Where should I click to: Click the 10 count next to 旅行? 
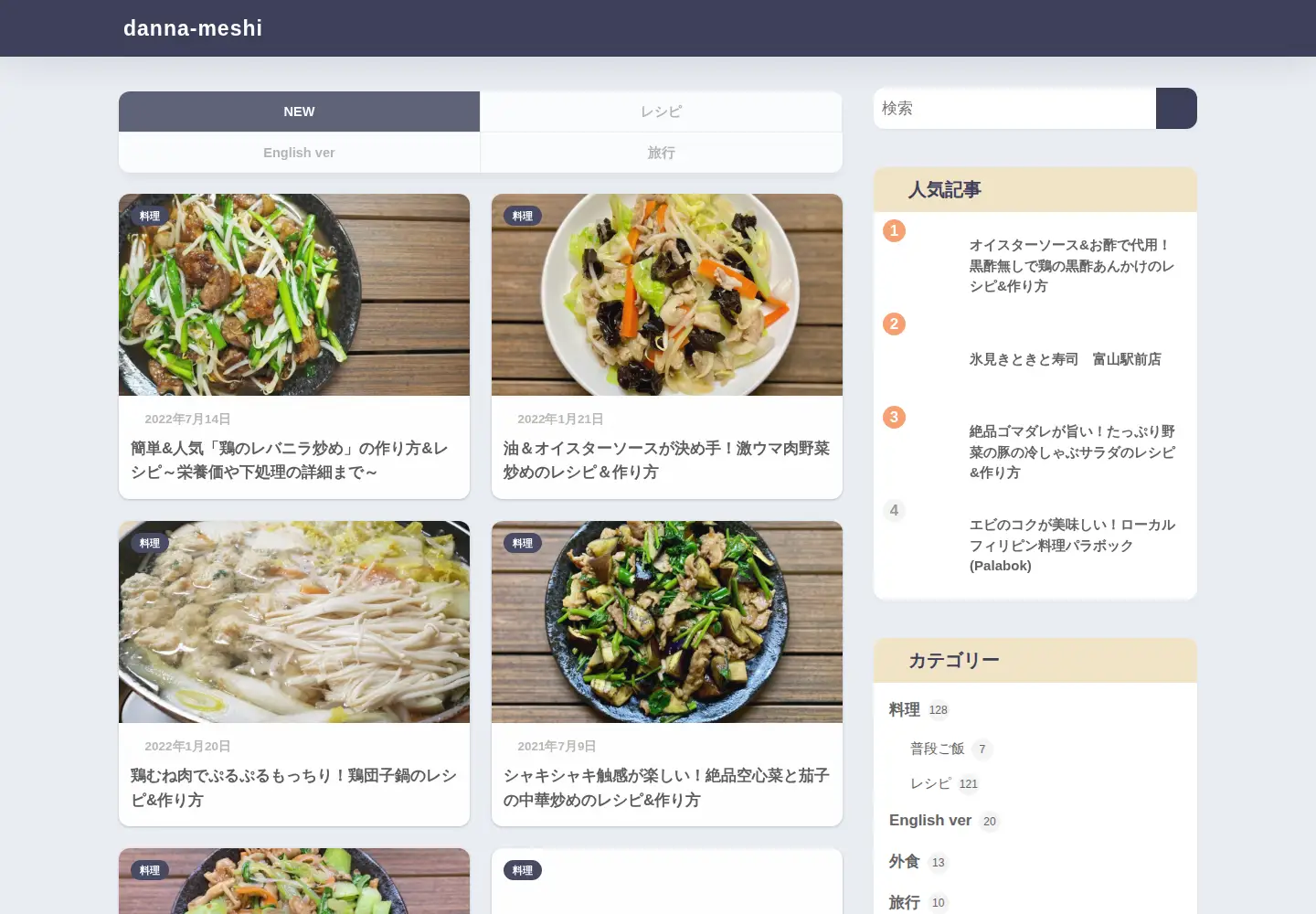click(x=939, y=903)
